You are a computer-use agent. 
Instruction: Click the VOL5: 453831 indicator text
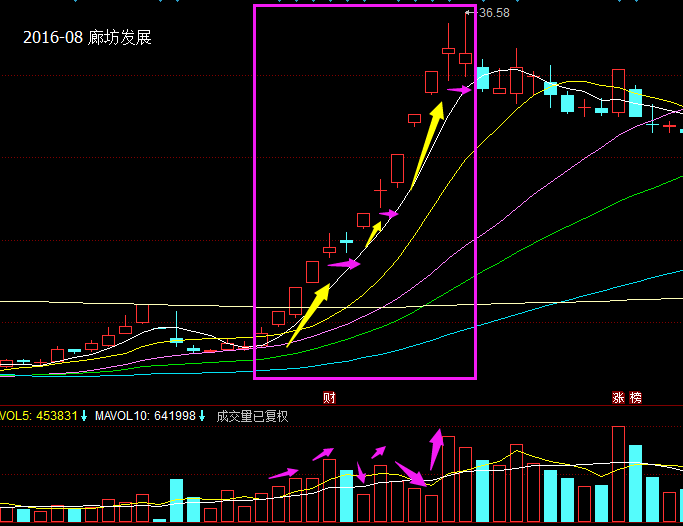click(x=38, y=415)
